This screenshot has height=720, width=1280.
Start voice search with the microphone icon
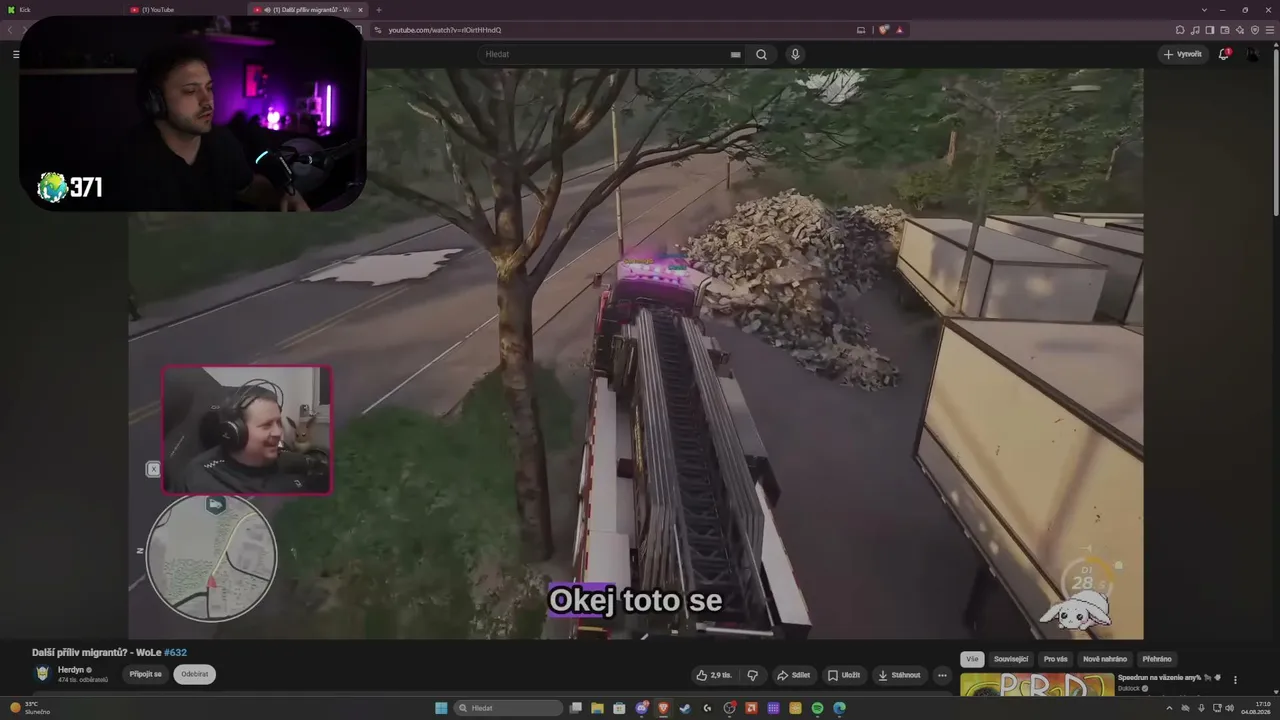(x=795, y=54)
